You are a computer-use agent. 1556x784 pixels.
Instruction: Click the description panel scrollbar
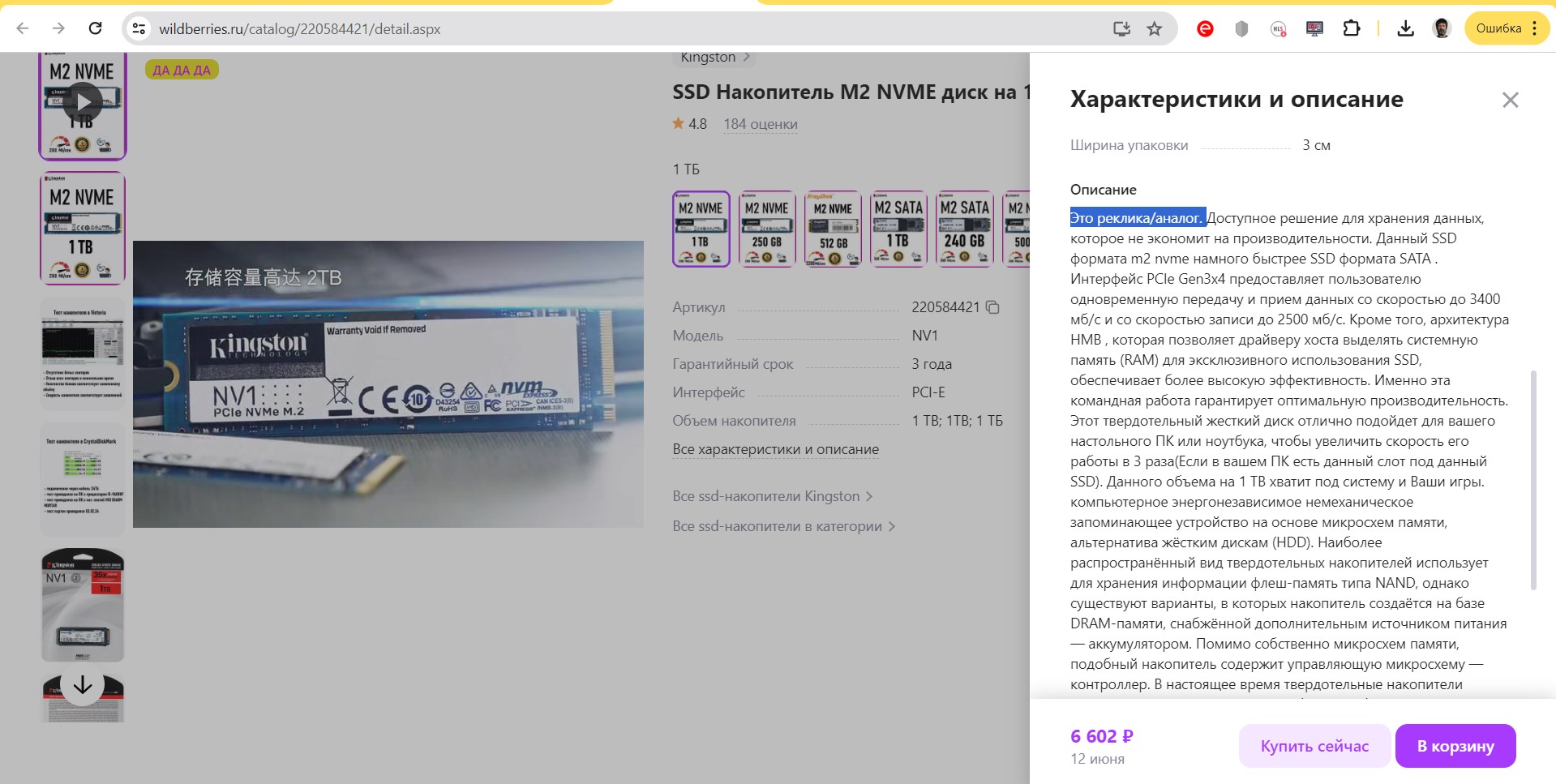click(1532, 480)
